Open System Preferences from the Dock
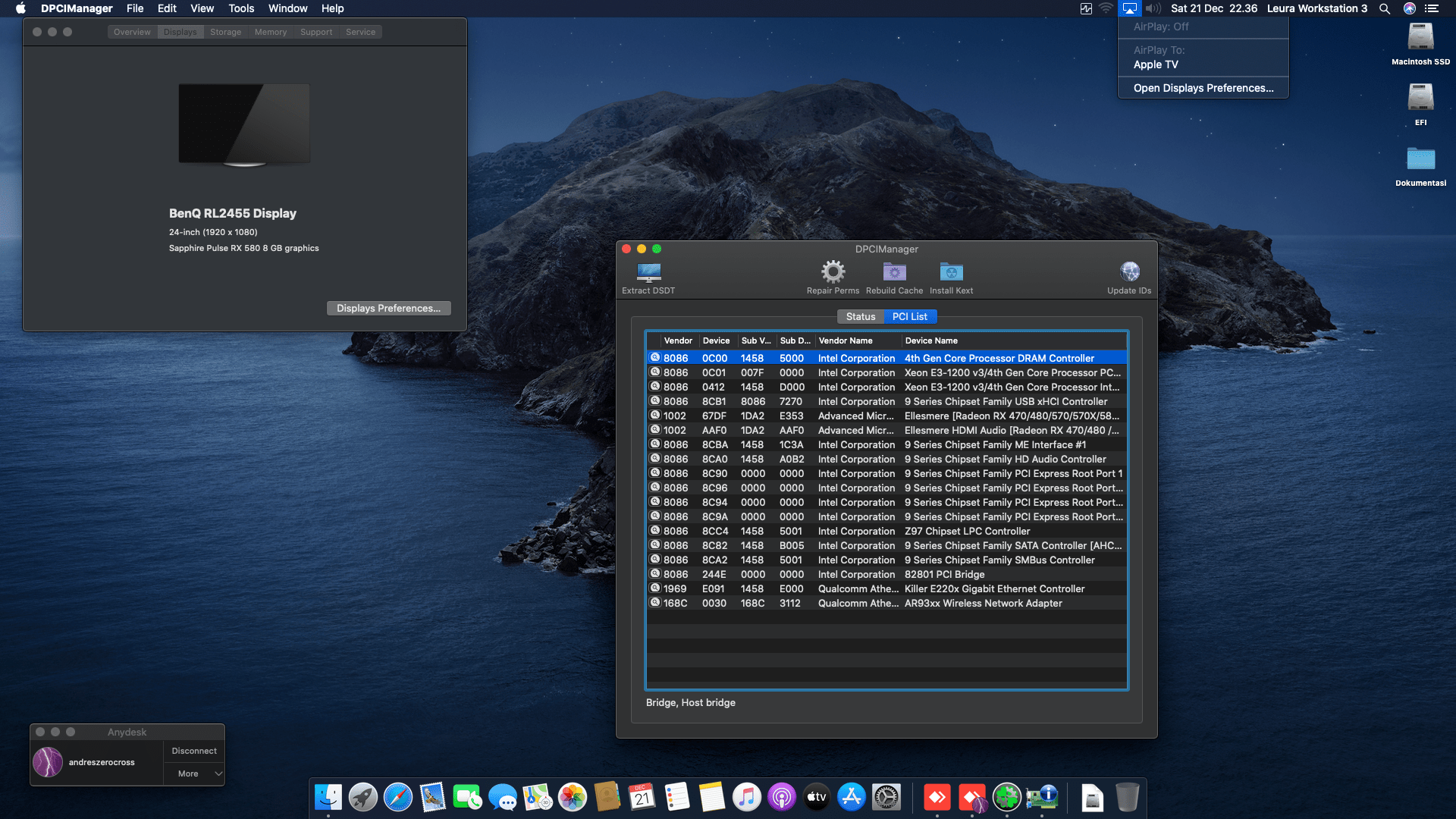This screenshot has width=1456, height=819. 886,797
